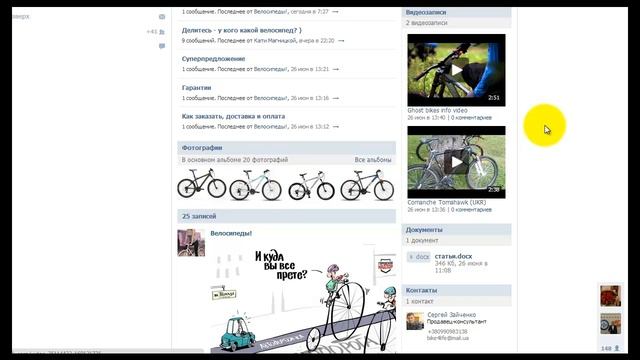Open the third bicycle photo thumbnail
The width and height of the screenshot is (640, 360).
[311, 185]
